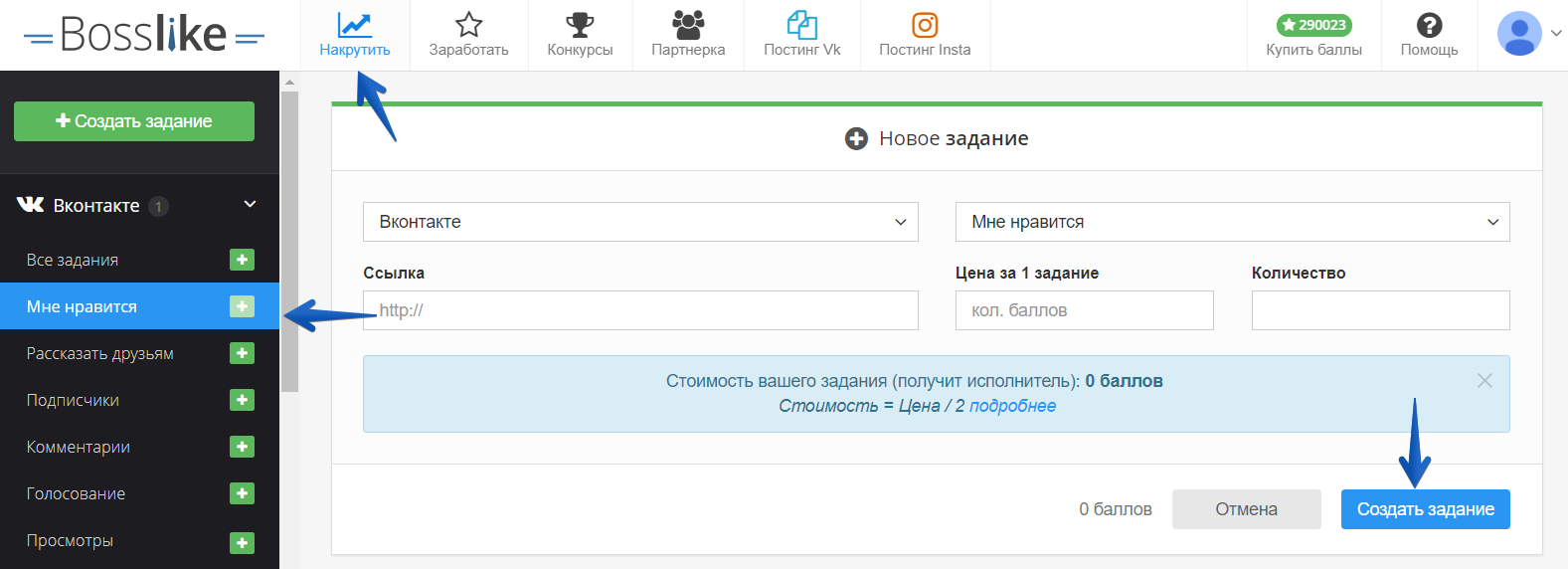Click the sidebar vertical scrollbar thumb
Screen dimensions: 1568x569
[289, 242]
